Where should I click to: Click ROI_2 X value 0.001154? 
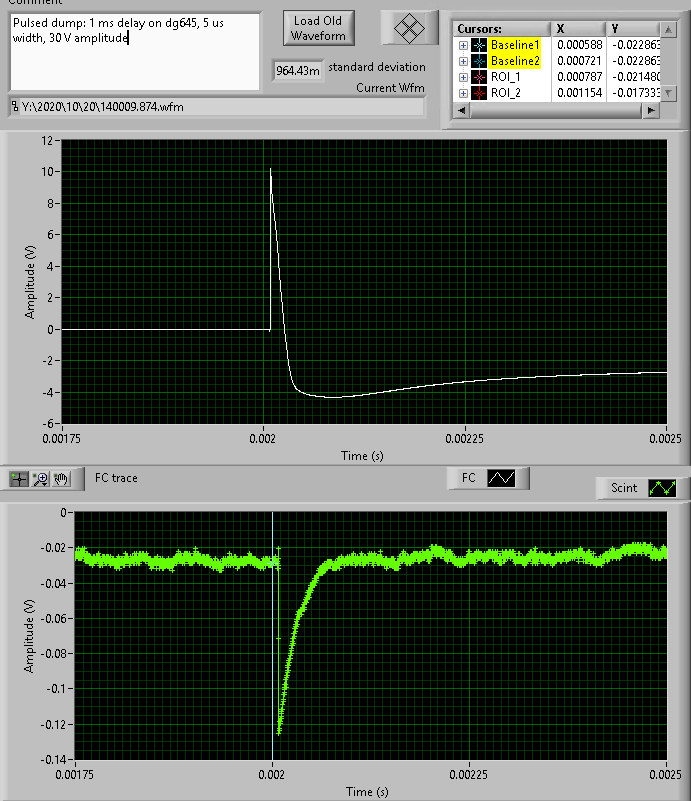580,93
